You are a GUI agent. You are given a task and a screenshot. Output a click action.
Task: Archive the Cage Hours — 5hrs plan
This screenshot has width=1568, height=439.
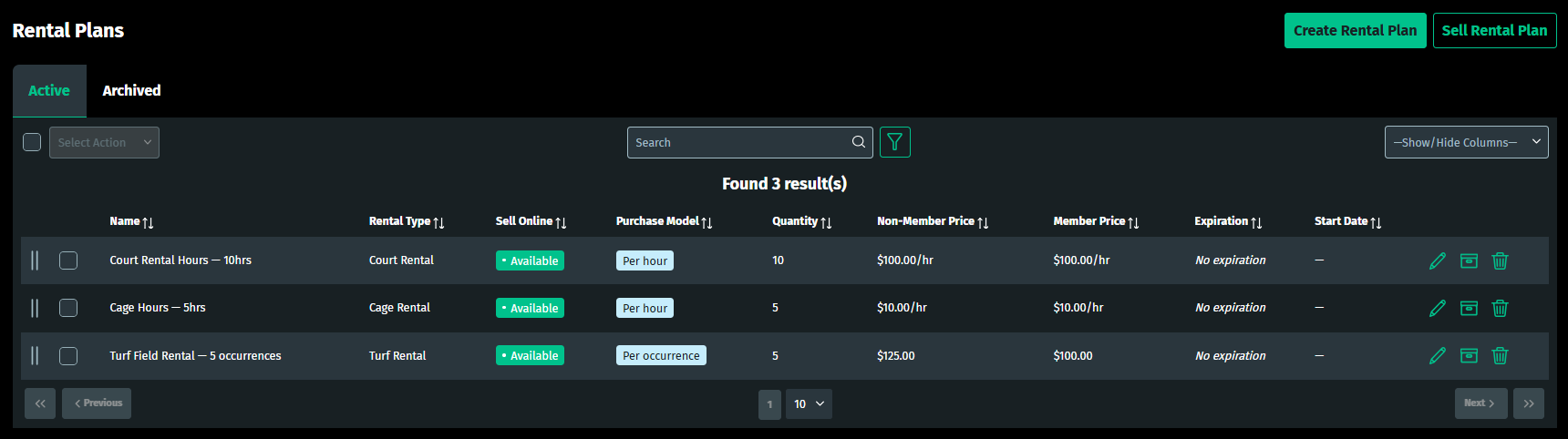(x=1469, y=309)
